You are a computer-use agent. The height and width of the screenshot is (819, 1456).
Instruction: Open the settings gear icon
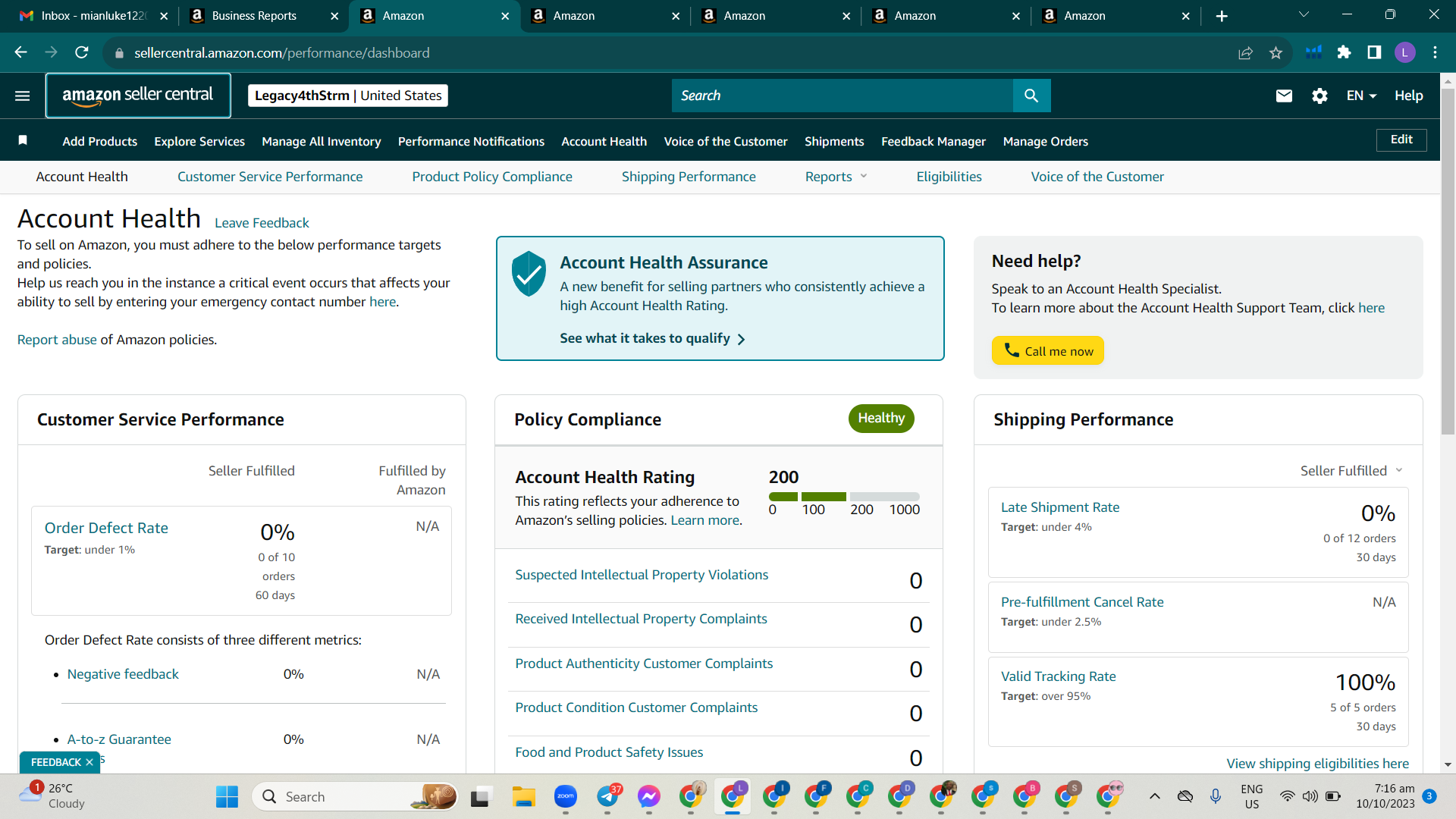tap(1319, 96)
